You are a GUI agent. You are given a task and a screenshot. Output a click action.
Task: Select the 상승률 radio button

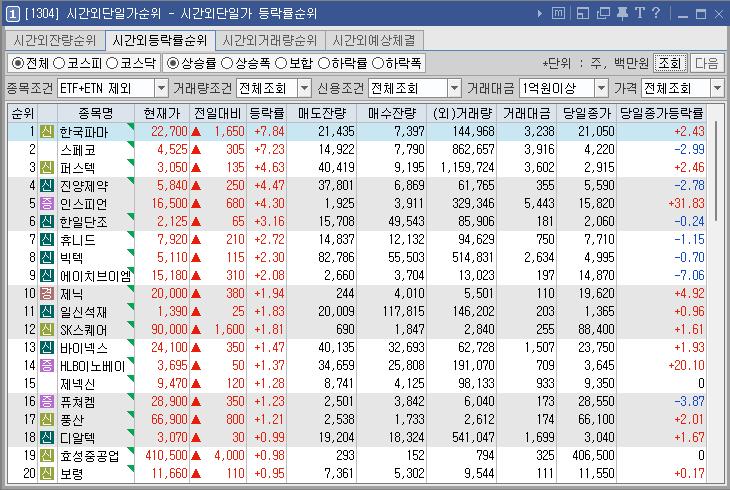tap(173, 63)
